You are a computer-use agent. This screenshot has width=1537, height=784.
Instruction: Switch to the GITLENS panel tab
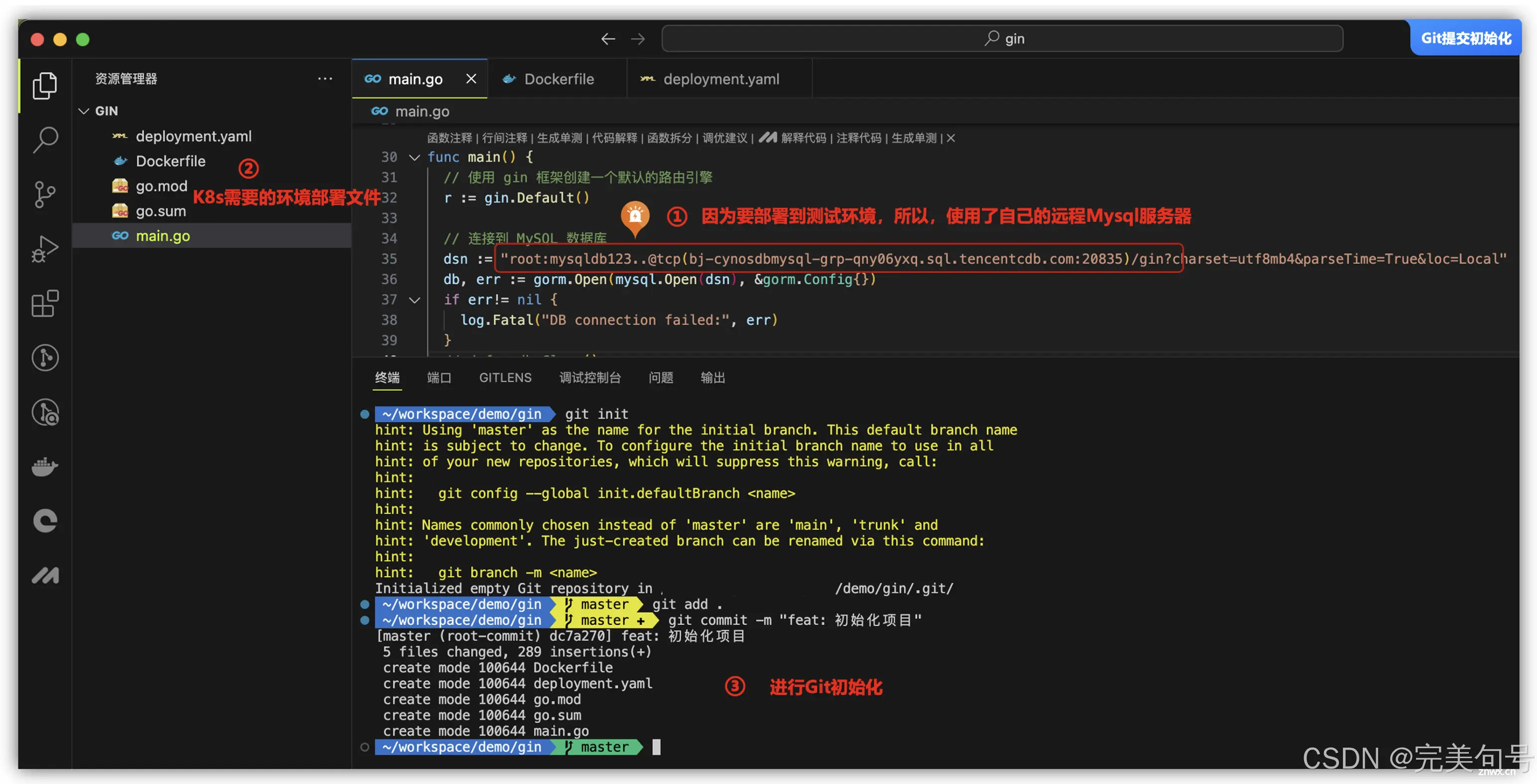click(x=505, y=378)
